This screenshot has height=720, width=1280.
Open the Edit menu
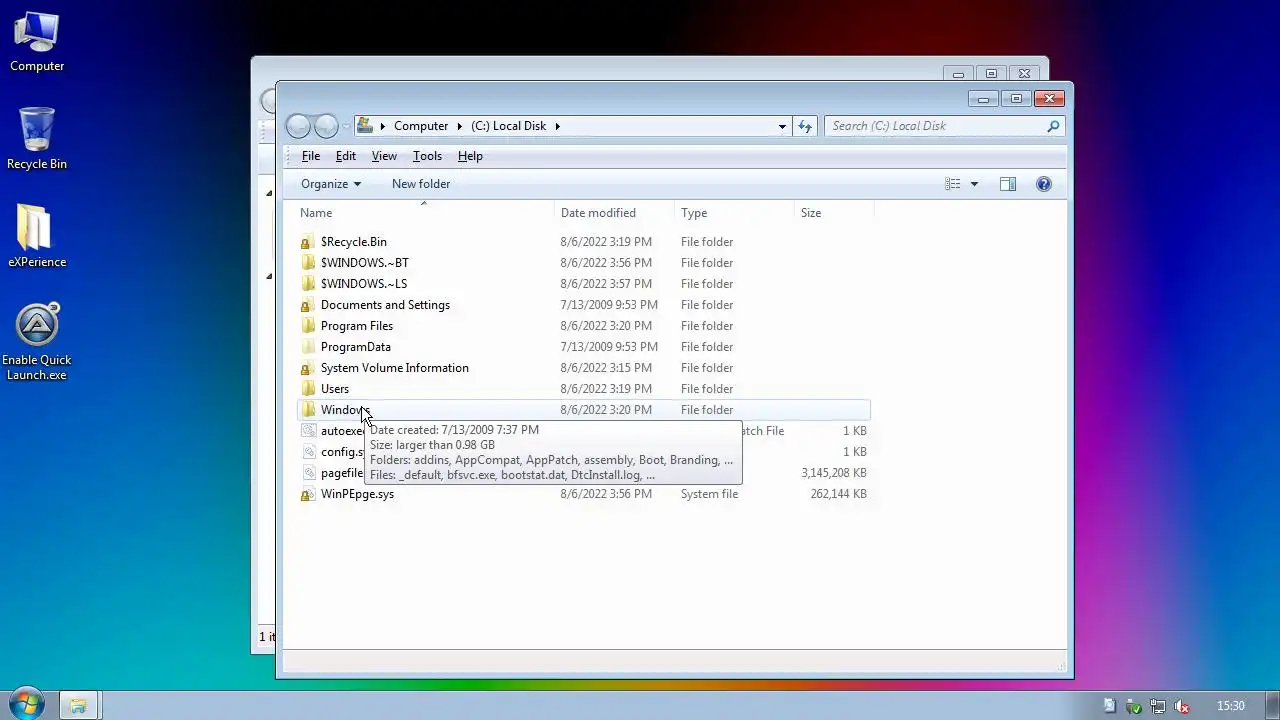click(x=346, y=156)
